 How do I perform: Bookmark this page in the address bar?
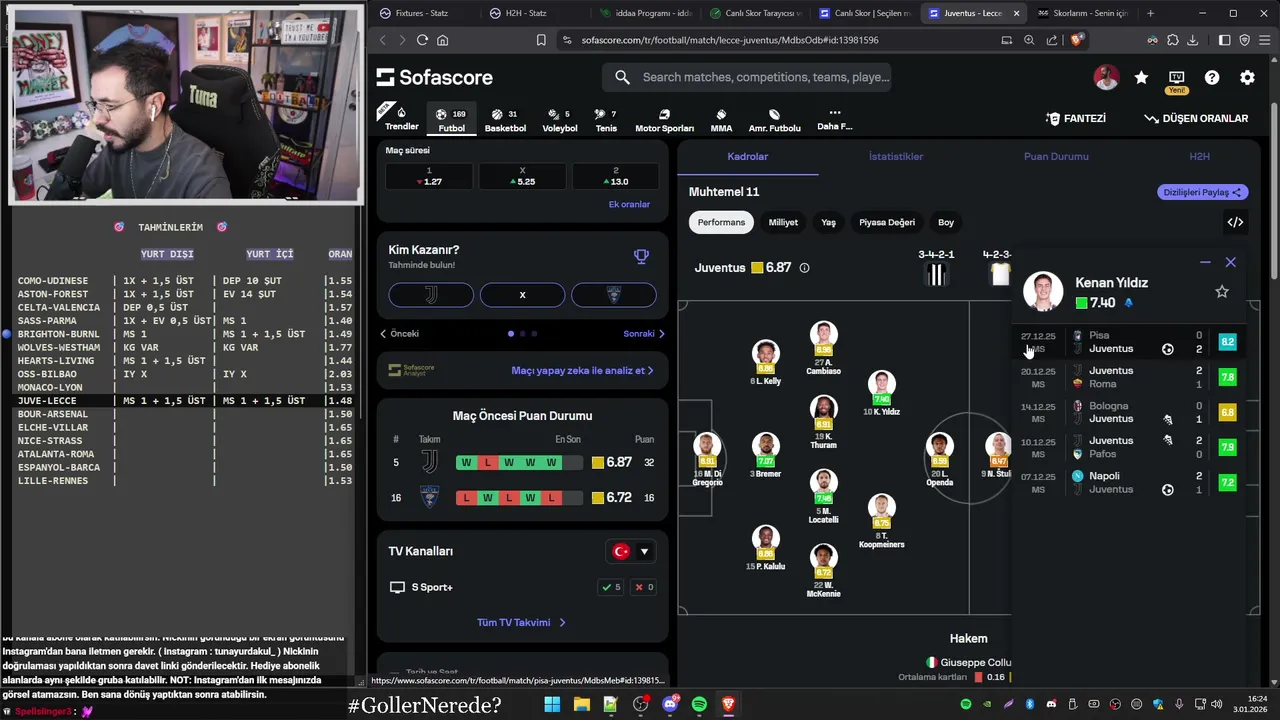click(541, 40)
